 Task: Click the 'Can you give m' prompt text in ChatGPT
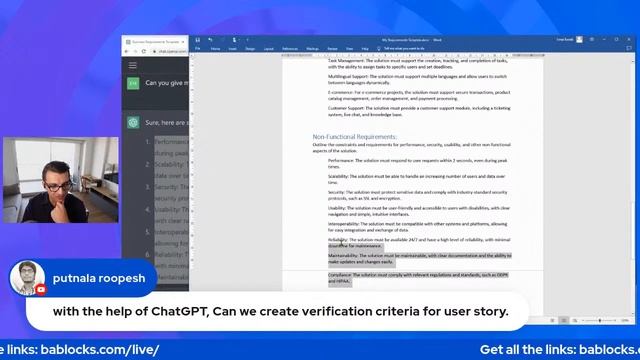167,83
